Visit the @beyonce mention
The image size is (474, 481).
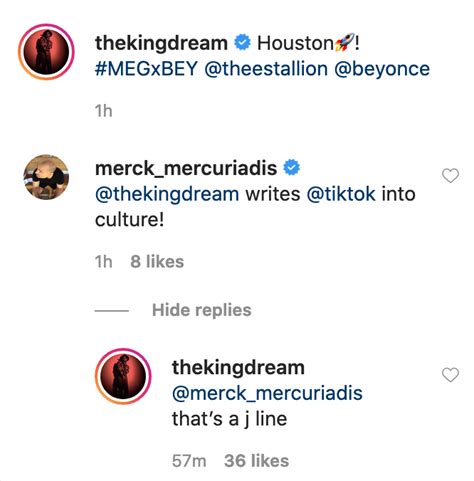click(x=382, y=69)
